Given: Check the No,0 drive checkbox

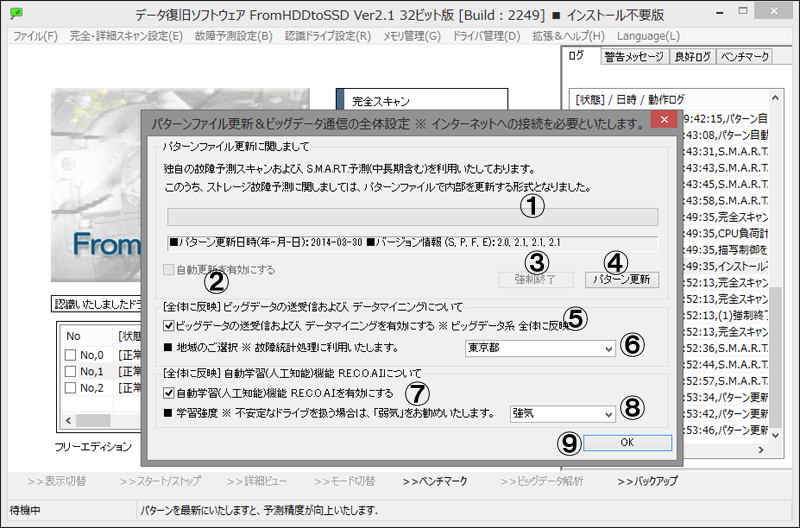Looking at the screenshot, I should click(70, 355).
